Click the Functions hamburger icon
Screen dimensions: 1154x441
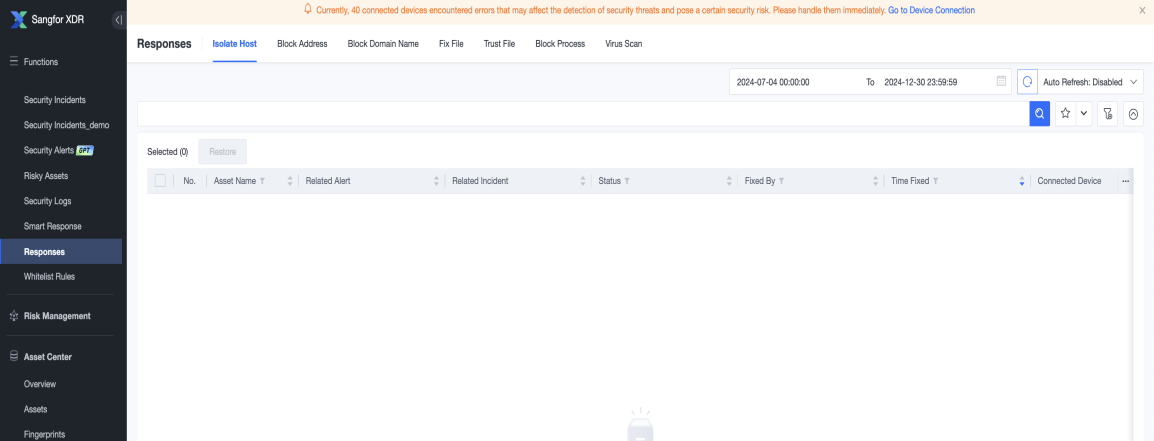[x=13, y=62]
